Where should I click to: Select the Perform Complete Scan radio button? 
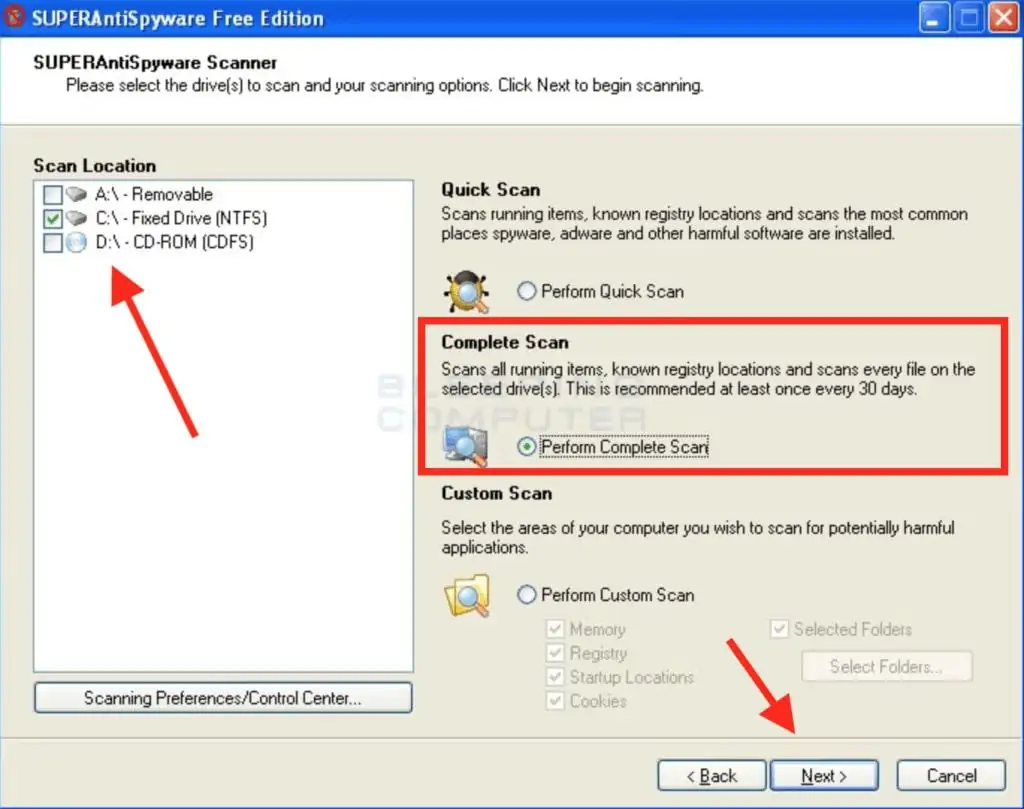pyautogui.click(x=526, y=447)
